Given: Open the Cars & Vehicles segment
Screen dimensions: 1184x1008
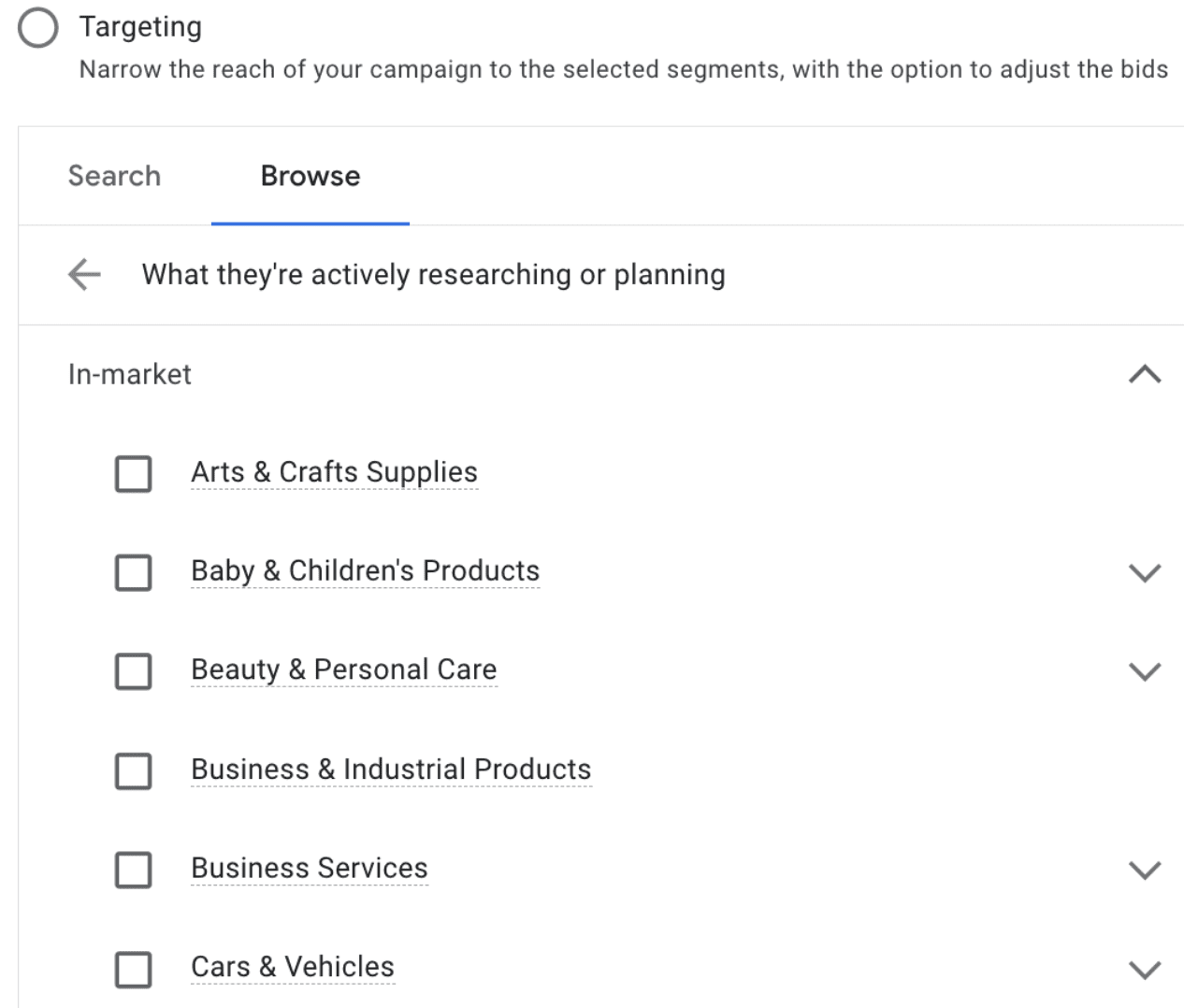Looking at the screenshot, I should click(x=293, y=968).
